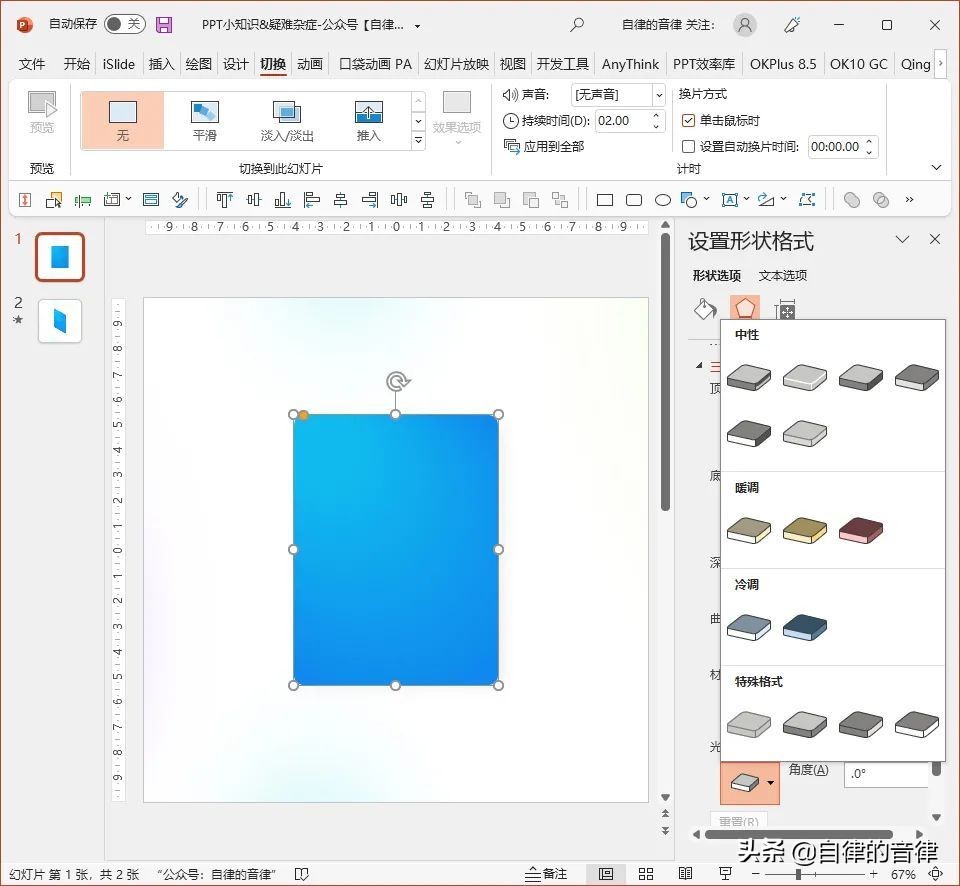The height and width of the screenshot is (886, 960).
Task: Click the 应用到全部 (Apply to All) button
Action: click(x=544, y=146)
